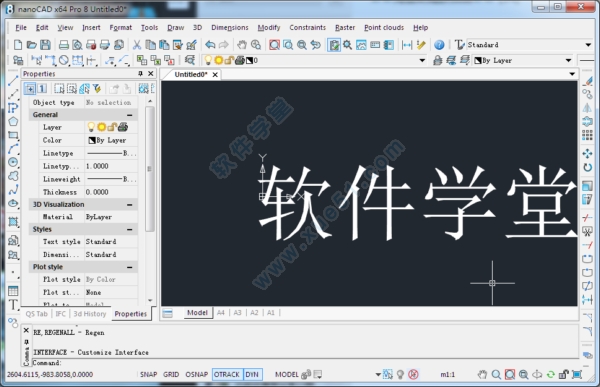Pin the Properties panel
This screenshot has height=387, width=600.
(x=140, y=73)
